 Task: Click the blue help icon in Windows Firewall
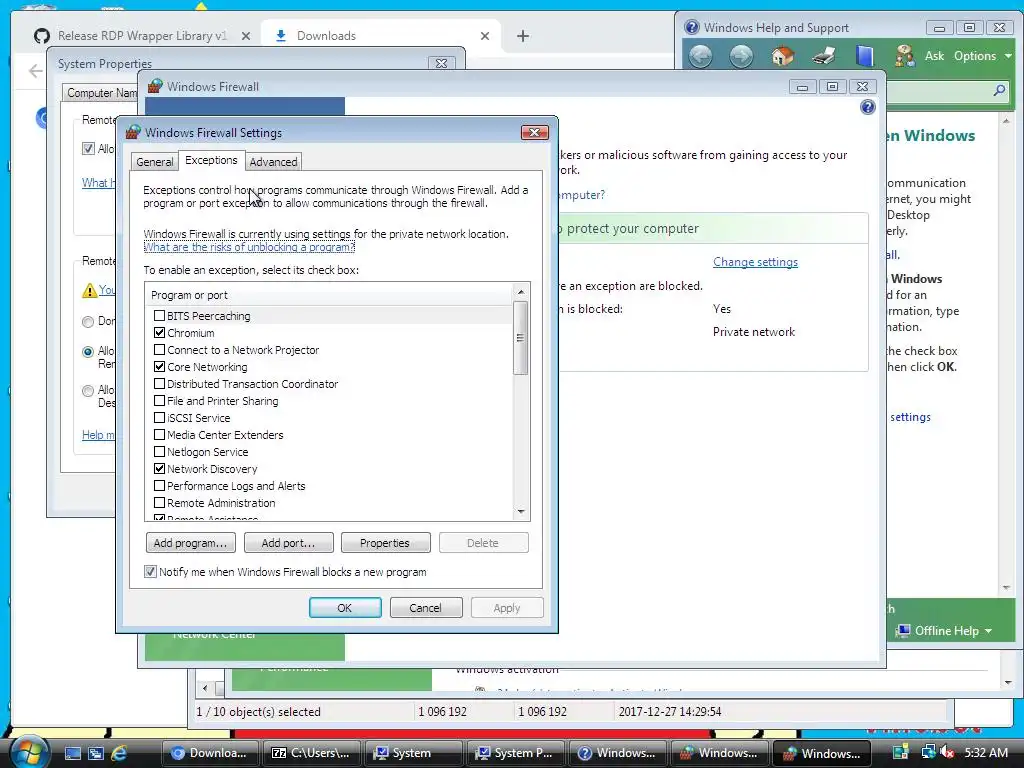(867, 107)
